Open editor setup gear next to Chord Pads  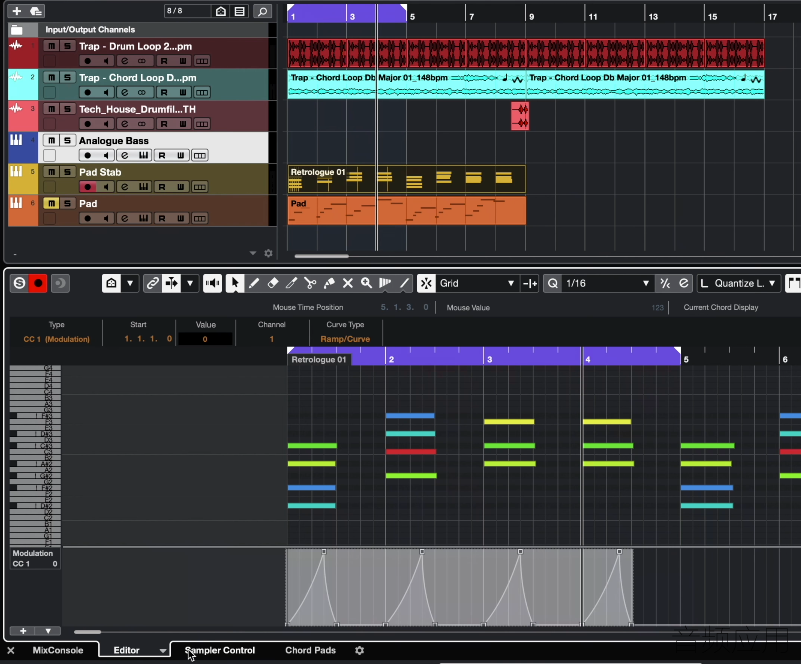(x=360, y=650)
